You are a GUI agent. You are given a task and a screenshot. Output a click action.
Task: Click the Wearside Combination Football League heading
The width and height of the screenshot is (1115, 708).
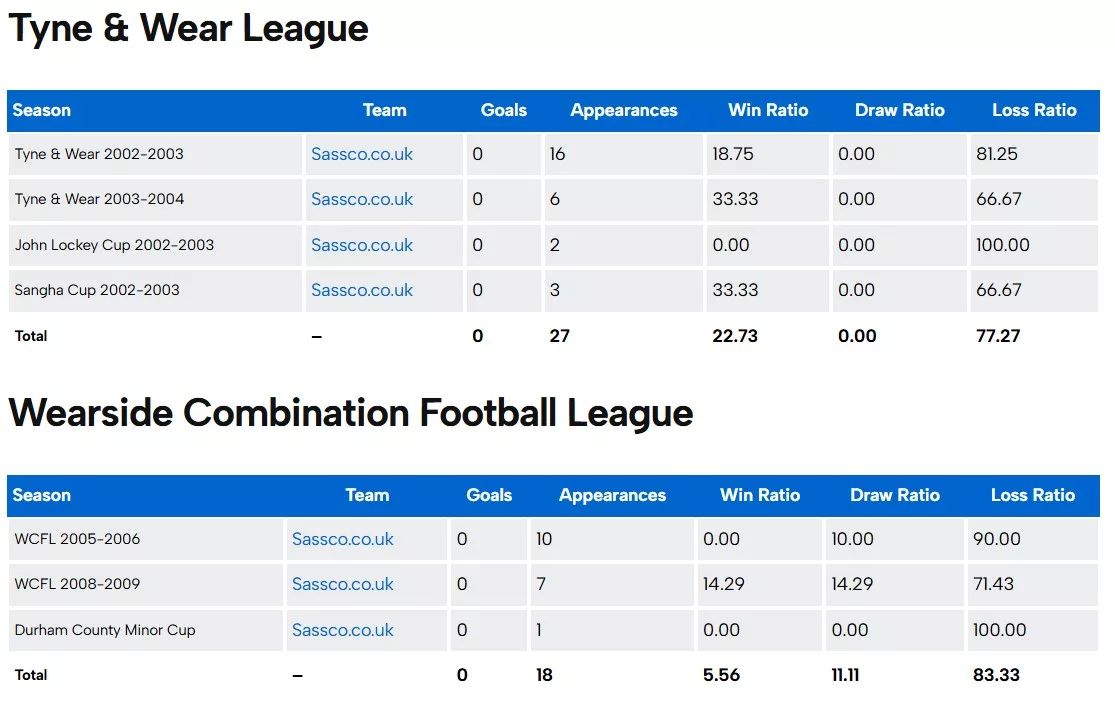point(351,413)
